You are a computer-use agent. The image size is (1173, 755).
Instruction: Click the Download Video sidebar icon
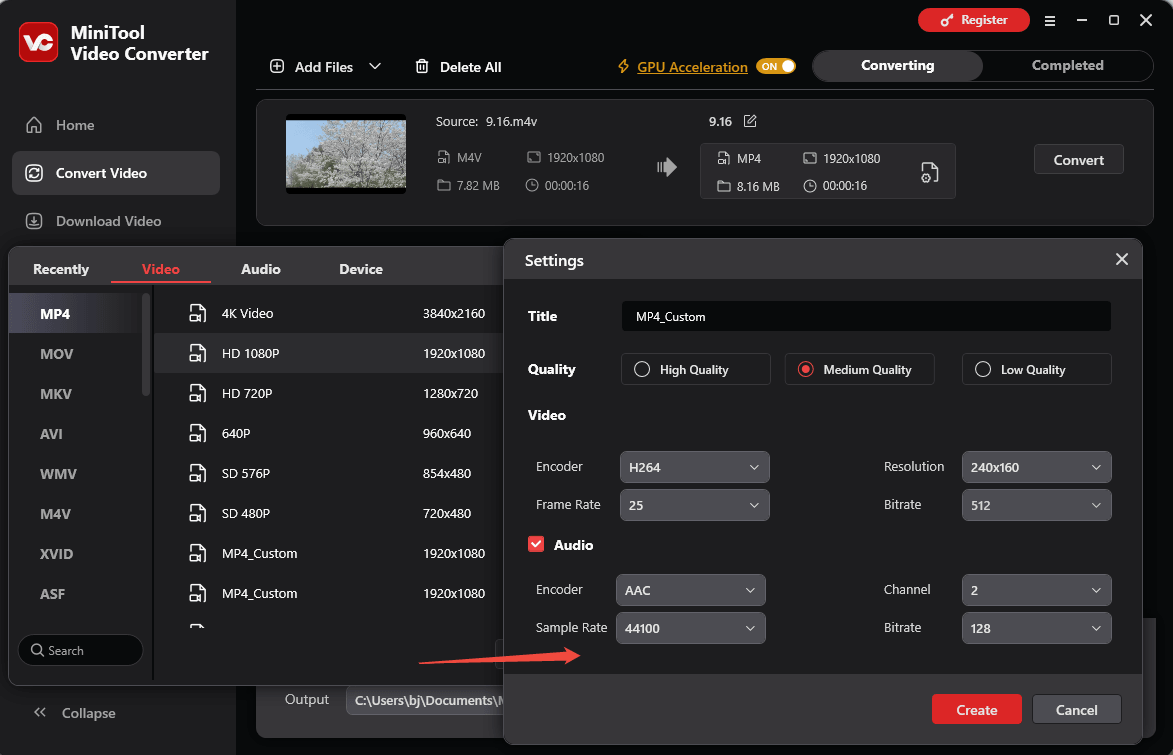34,221
